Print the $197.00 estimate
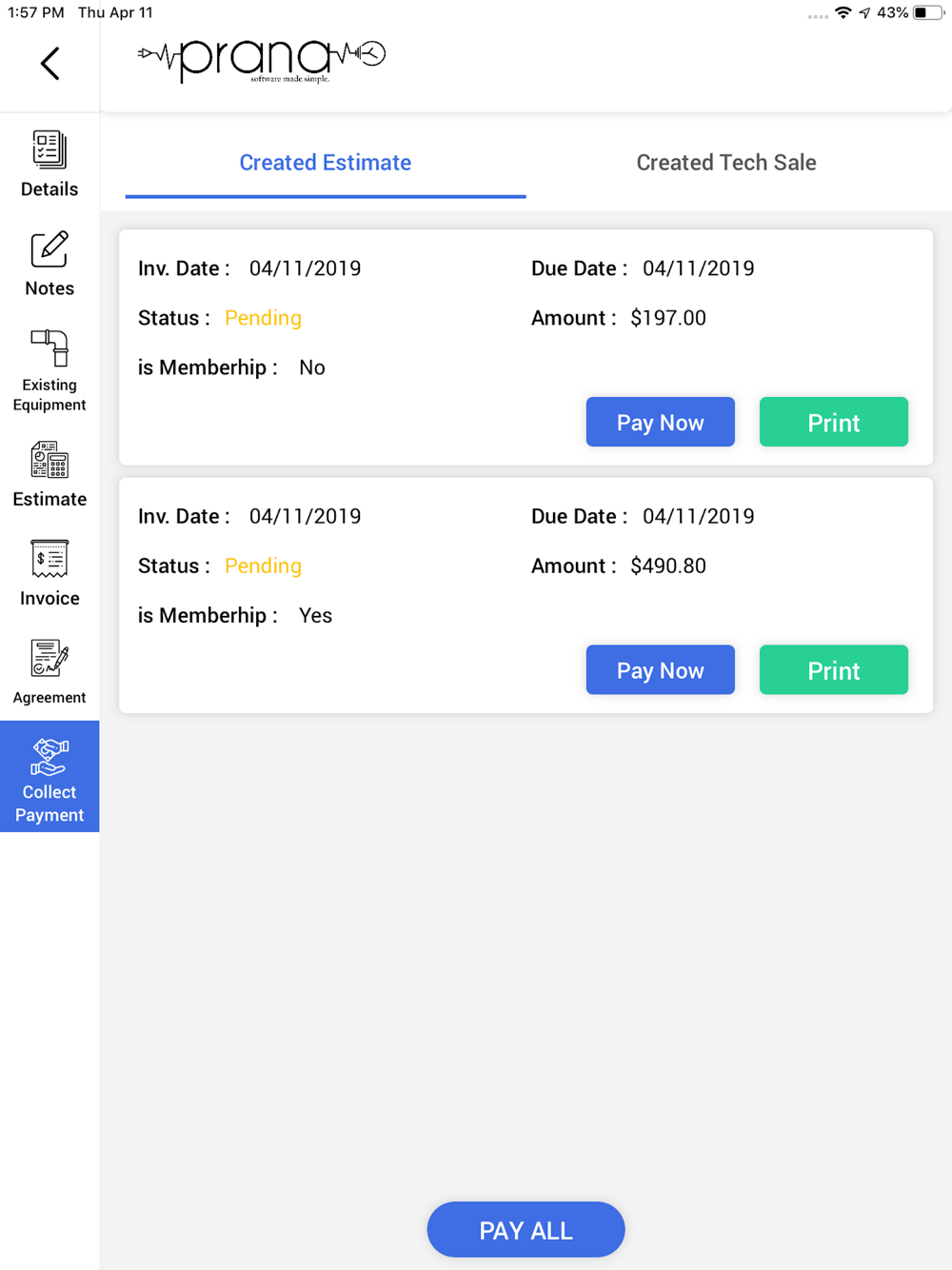Viewport: 952px width, 1270px height. (833, 422)
